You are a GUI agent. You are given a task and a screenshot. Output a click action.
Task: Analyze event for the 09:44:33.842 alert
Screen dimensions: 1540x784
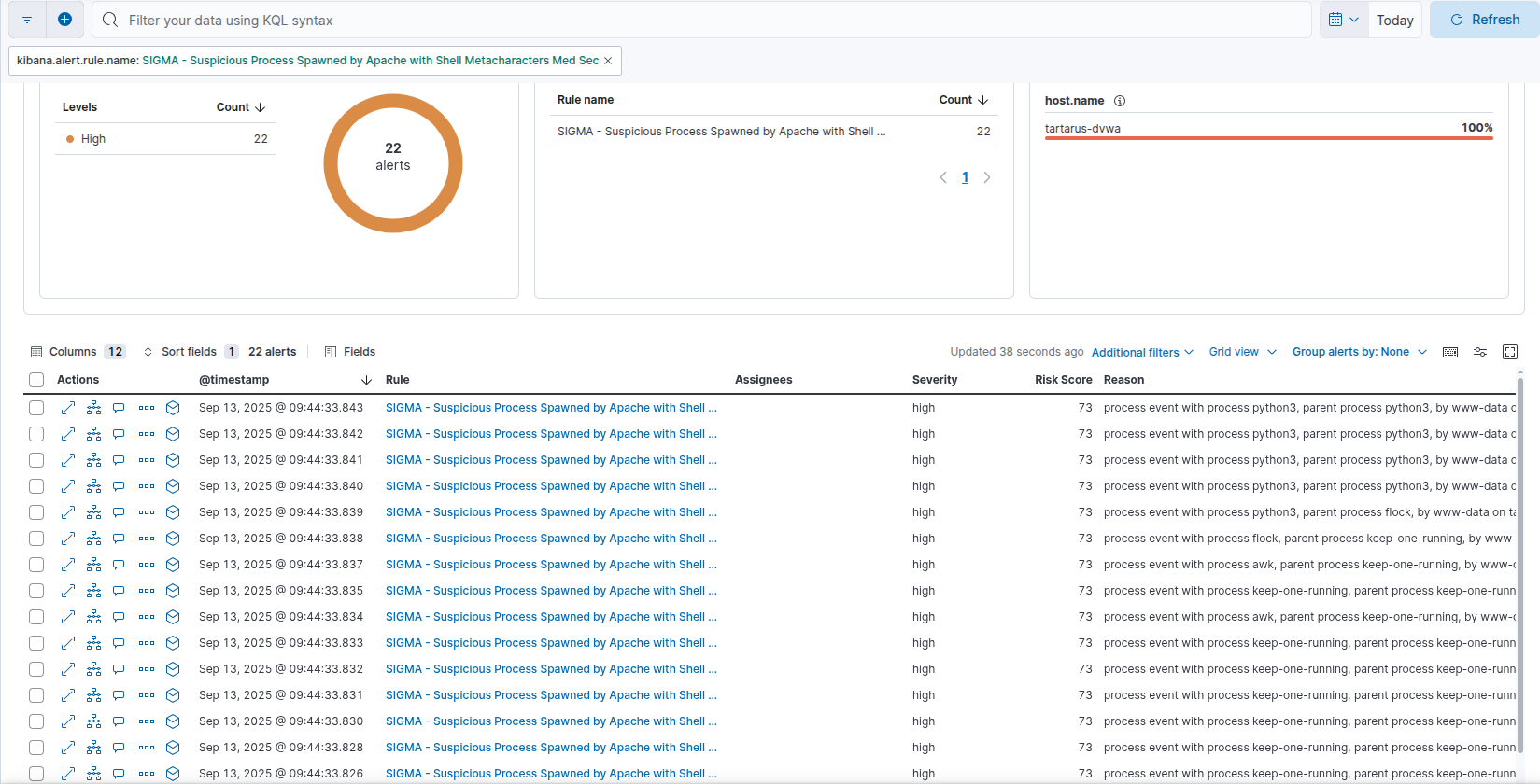[x=94, y=434]
